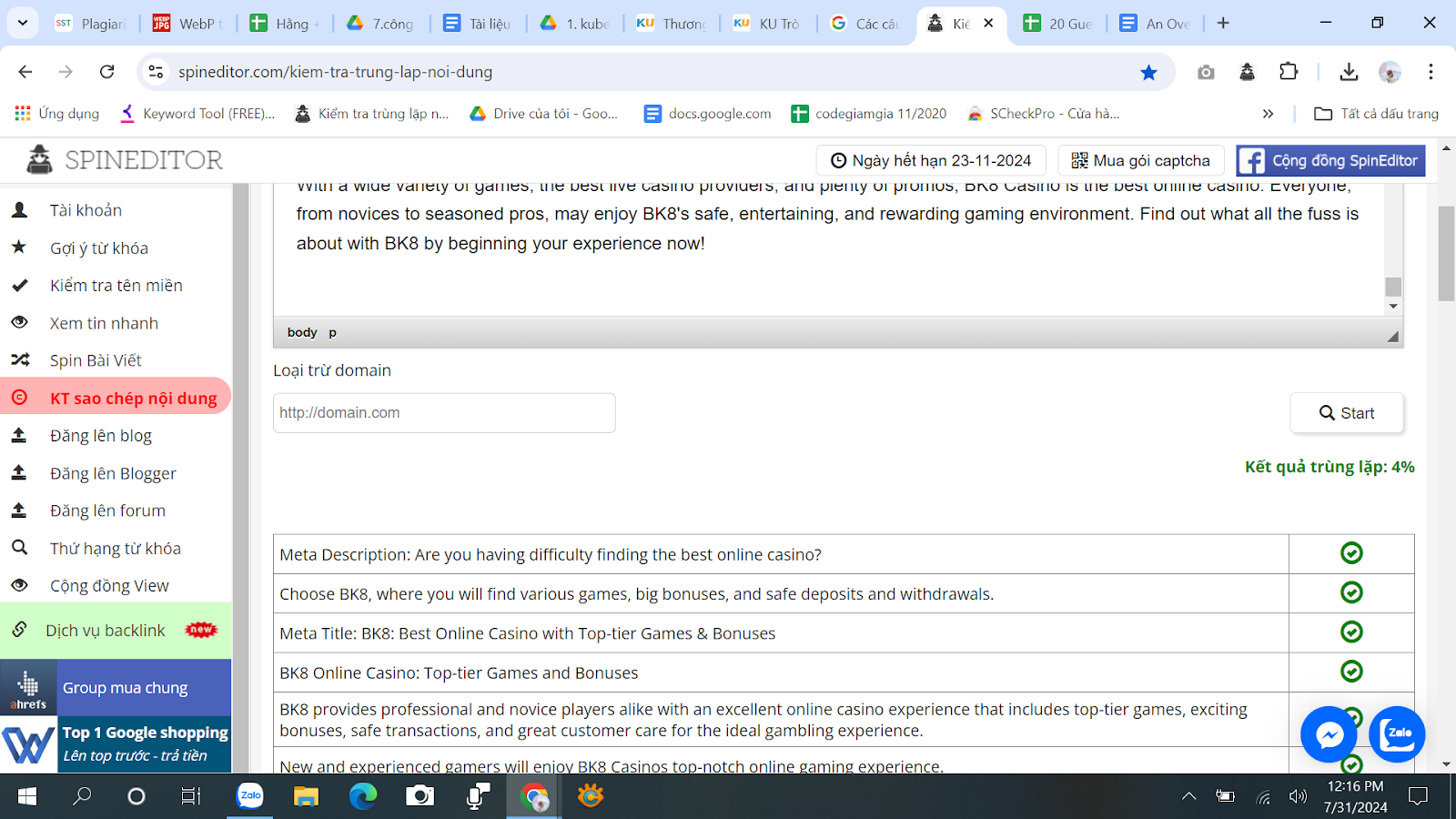Expand the hidden bookmarks chevron
This screenshot has height=819, width=1456.
[x=1268, y=114]
